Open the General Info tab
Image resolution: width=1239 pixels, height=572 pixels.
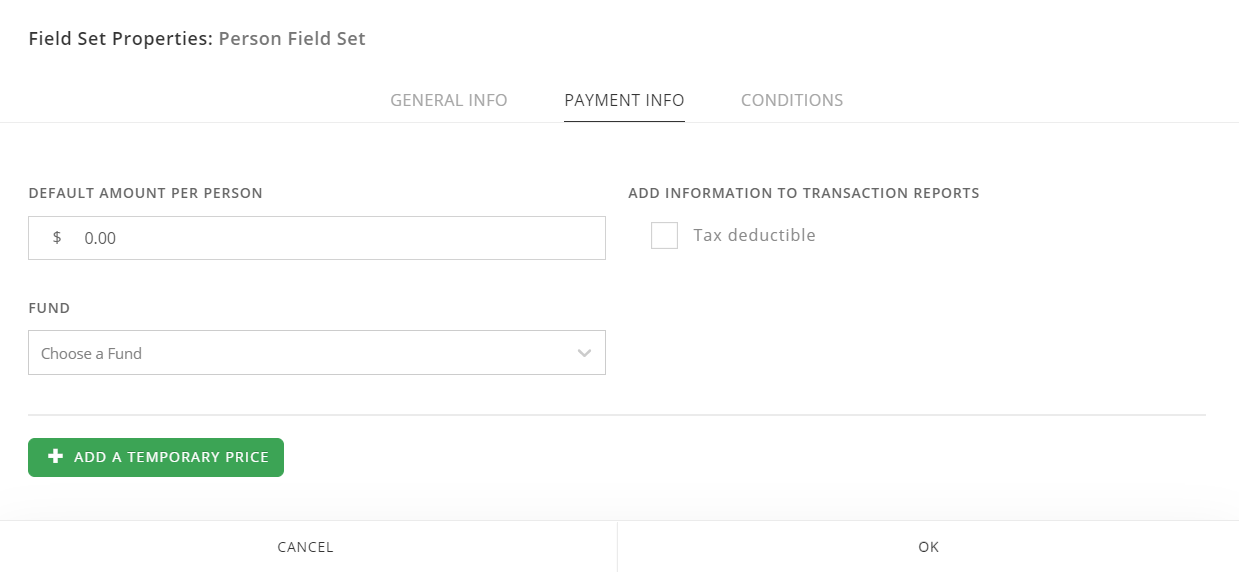(449, 100)
